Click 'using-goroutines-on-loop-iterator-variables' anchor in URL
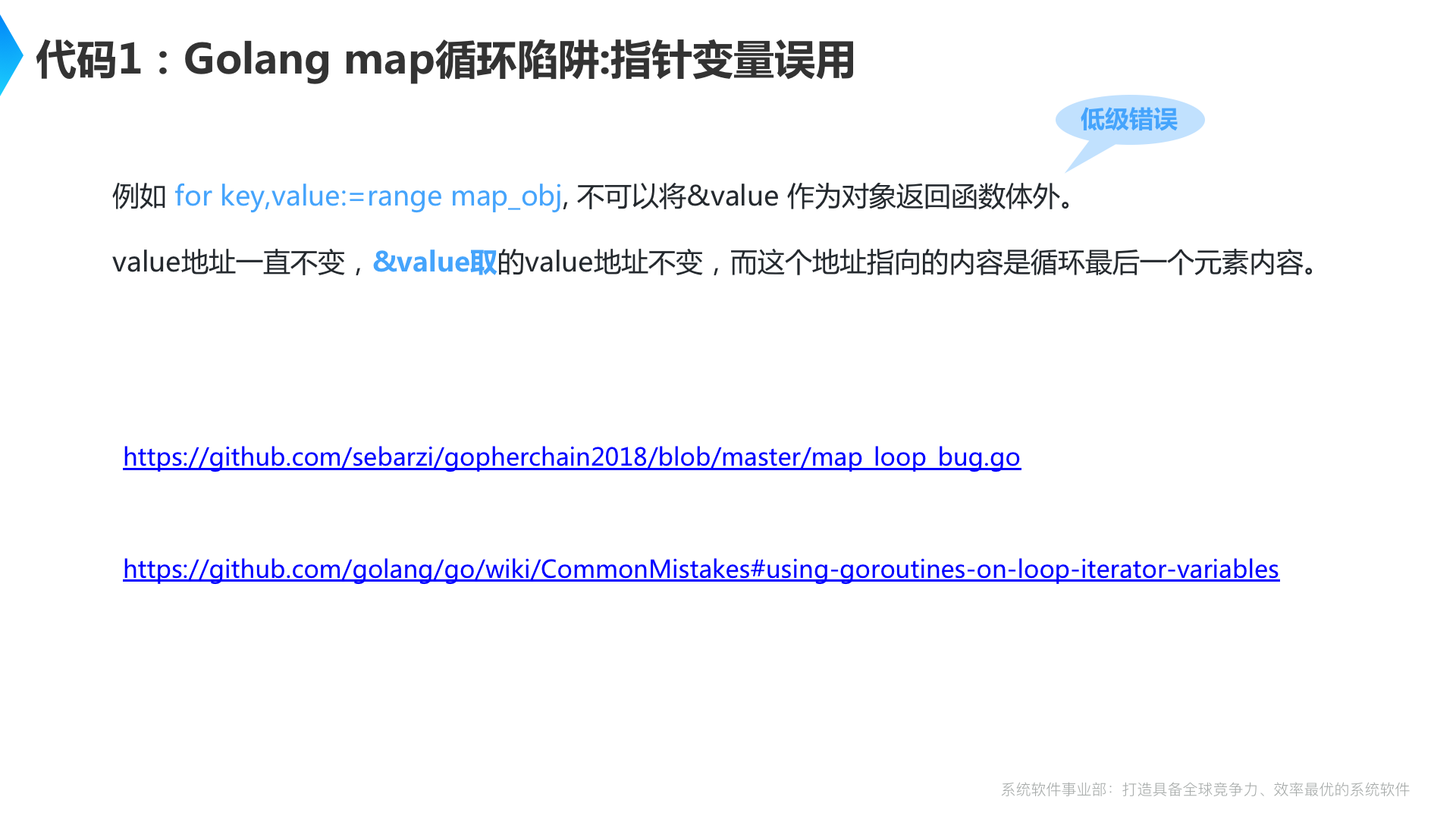1456x819 pixels. coord(1022,570)
